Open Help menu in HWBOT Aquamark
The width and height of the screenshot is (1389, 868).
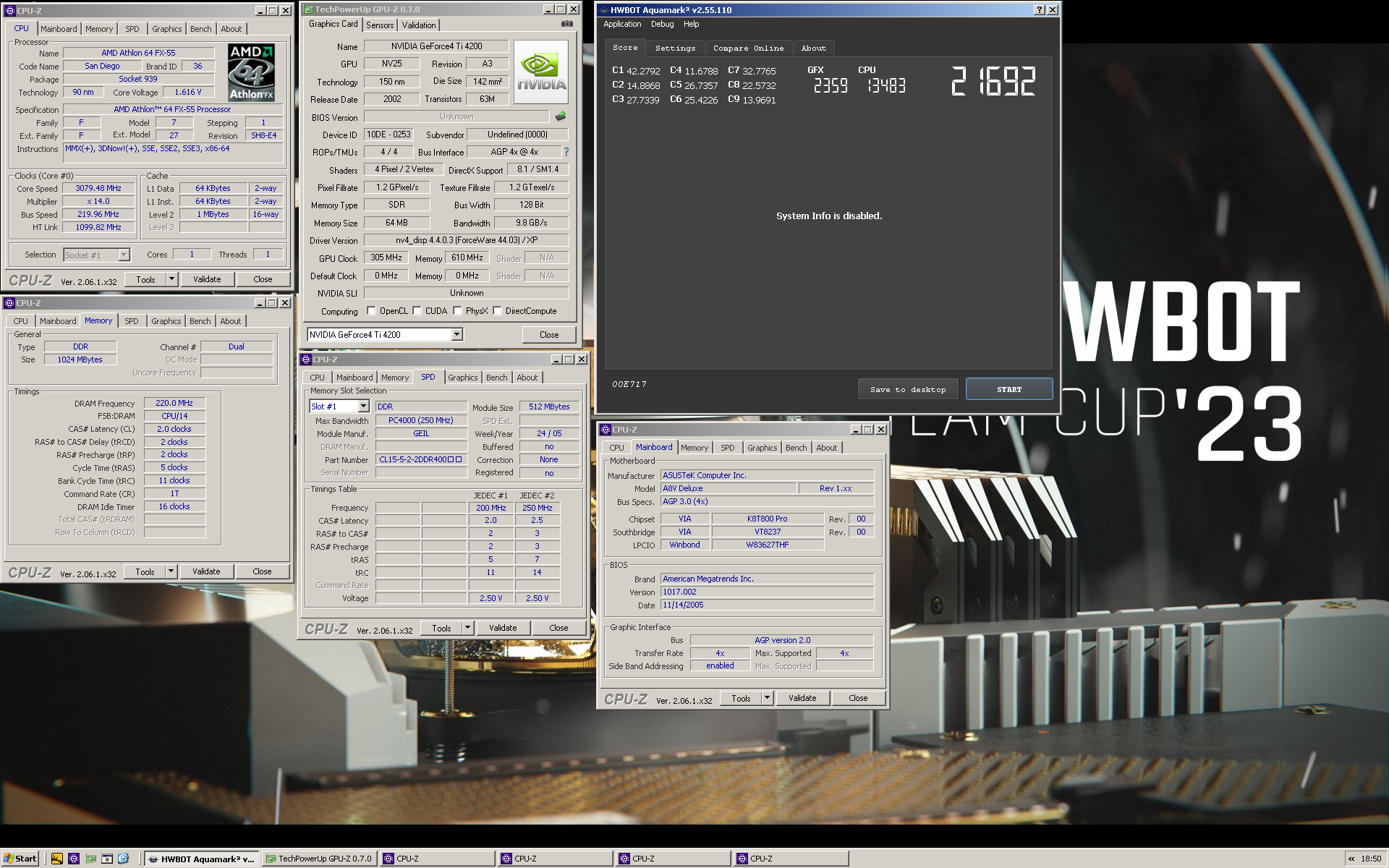(x=691, y=24)
